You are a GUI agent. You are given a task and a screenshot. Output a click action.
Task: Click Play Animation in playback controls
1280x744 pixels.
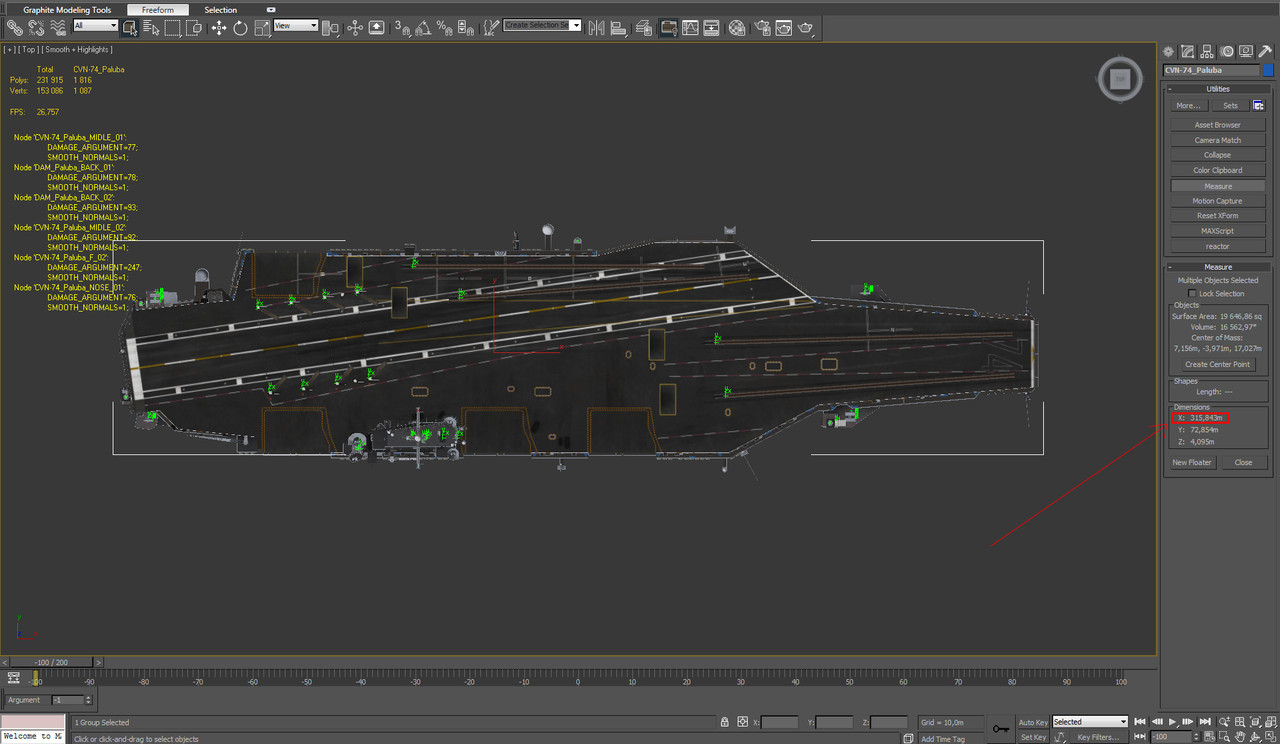click(1172, 721)
